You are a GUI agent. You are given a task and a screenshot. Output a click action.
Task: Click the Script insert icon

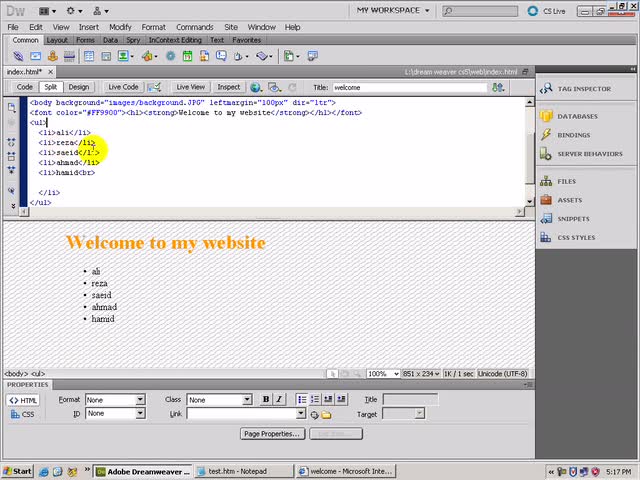coord(264,56)
